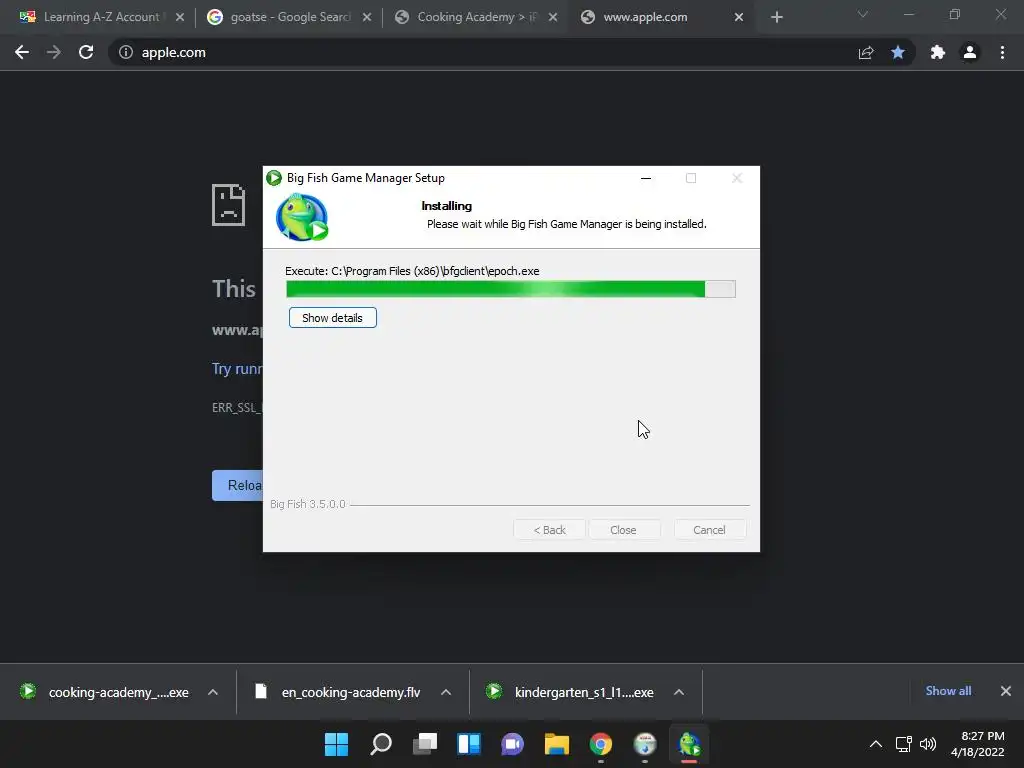Open Task View on taskbar

[425, 744]
